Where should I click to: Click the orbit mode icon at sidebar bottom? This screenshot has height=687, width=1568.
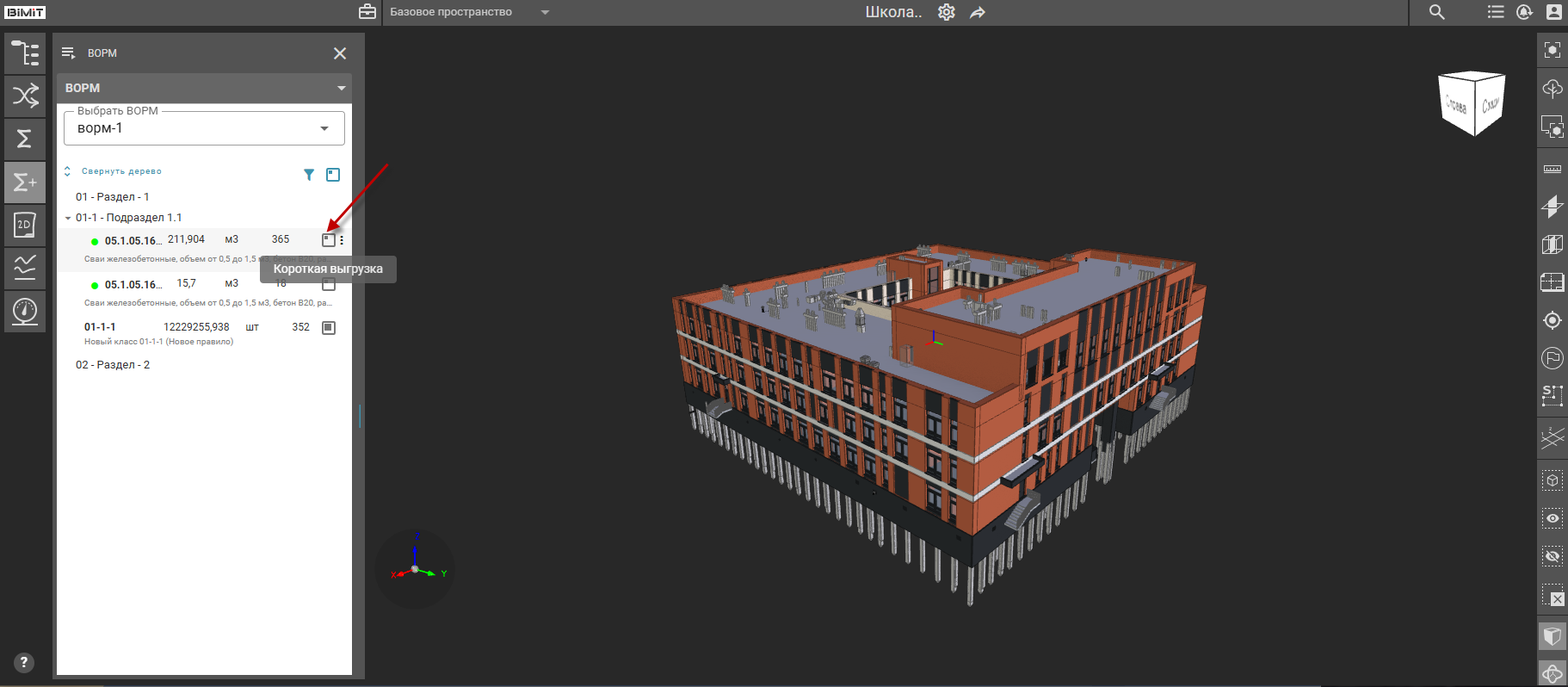point(1552,673)
